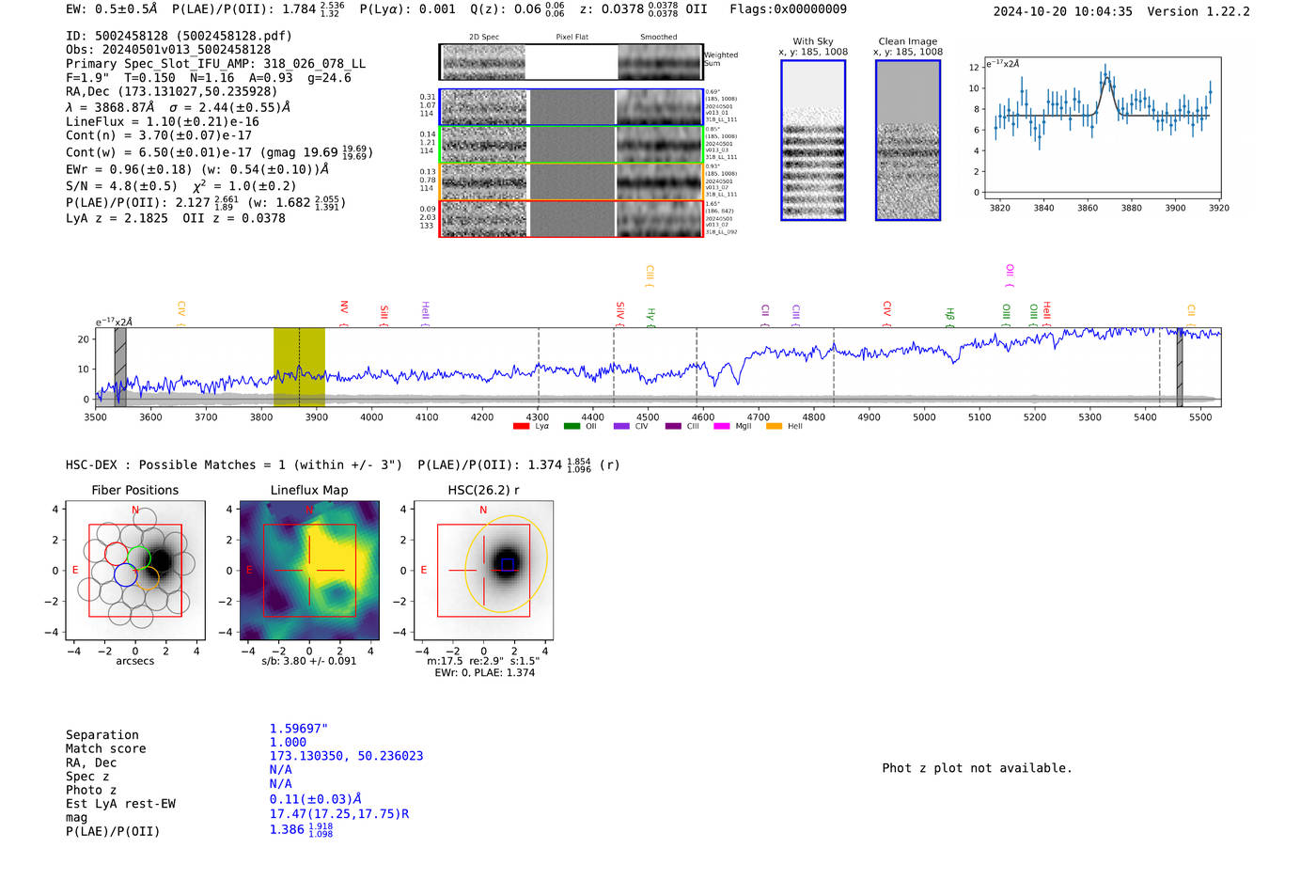Viewport: 1316px width, 896px height.
Task: Click the red SiIV line marker
Action: [619, 313]
